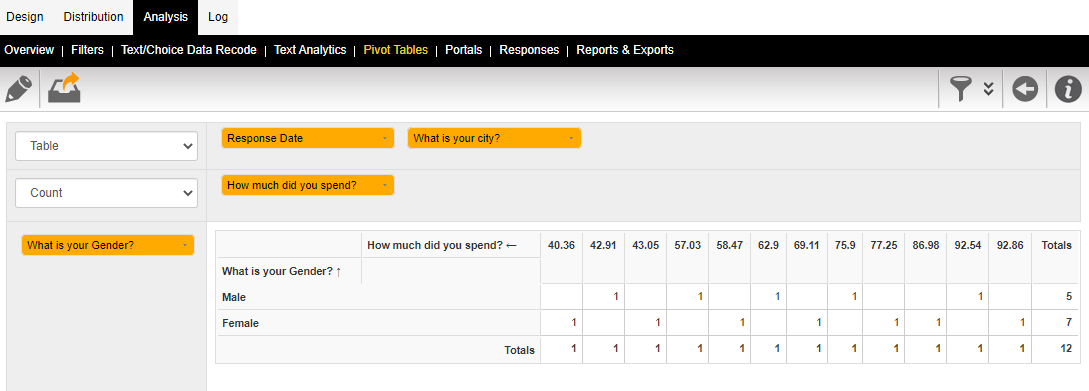Open the Table renderer dropdown

[106, 146]
